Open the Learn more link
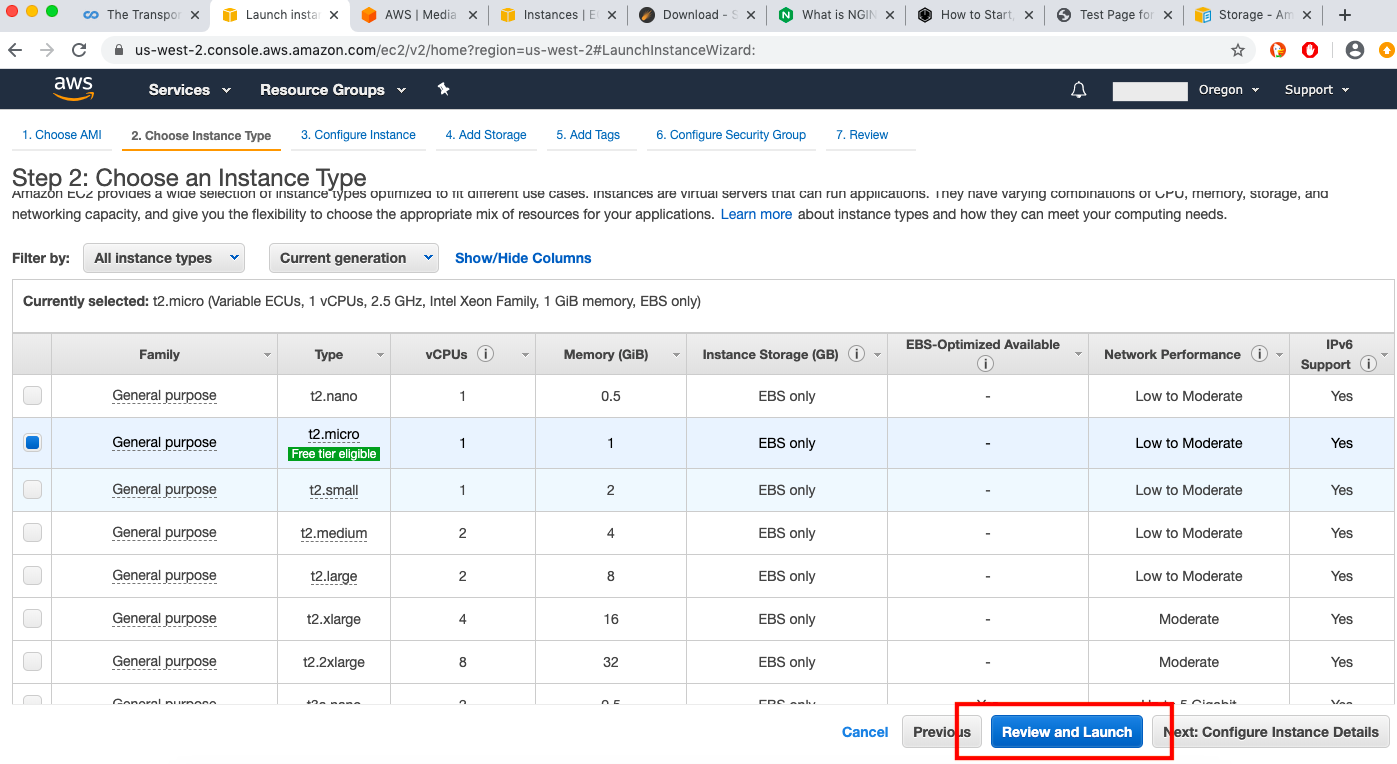Image resolution: width=1397 pixels, height=764 pixels. [756, 214]
